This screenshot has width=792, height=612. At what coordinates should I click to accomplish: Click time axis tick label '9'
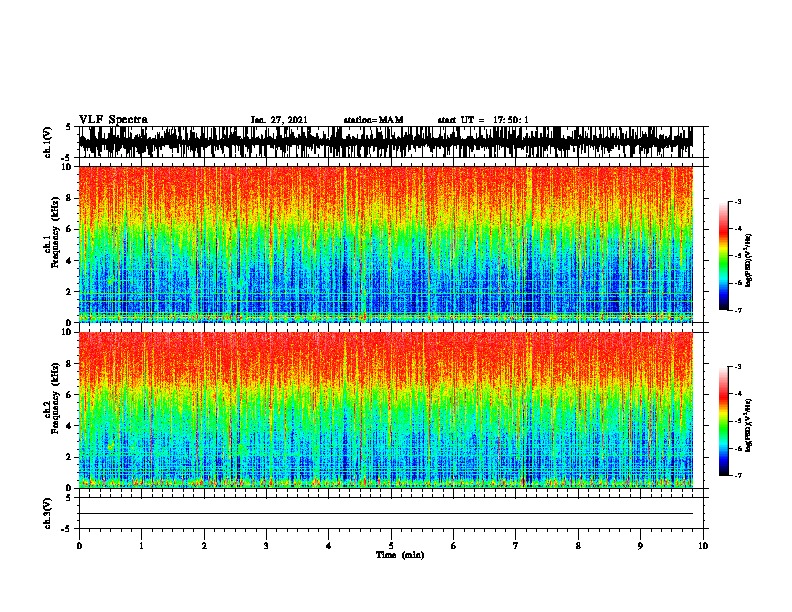640,546
